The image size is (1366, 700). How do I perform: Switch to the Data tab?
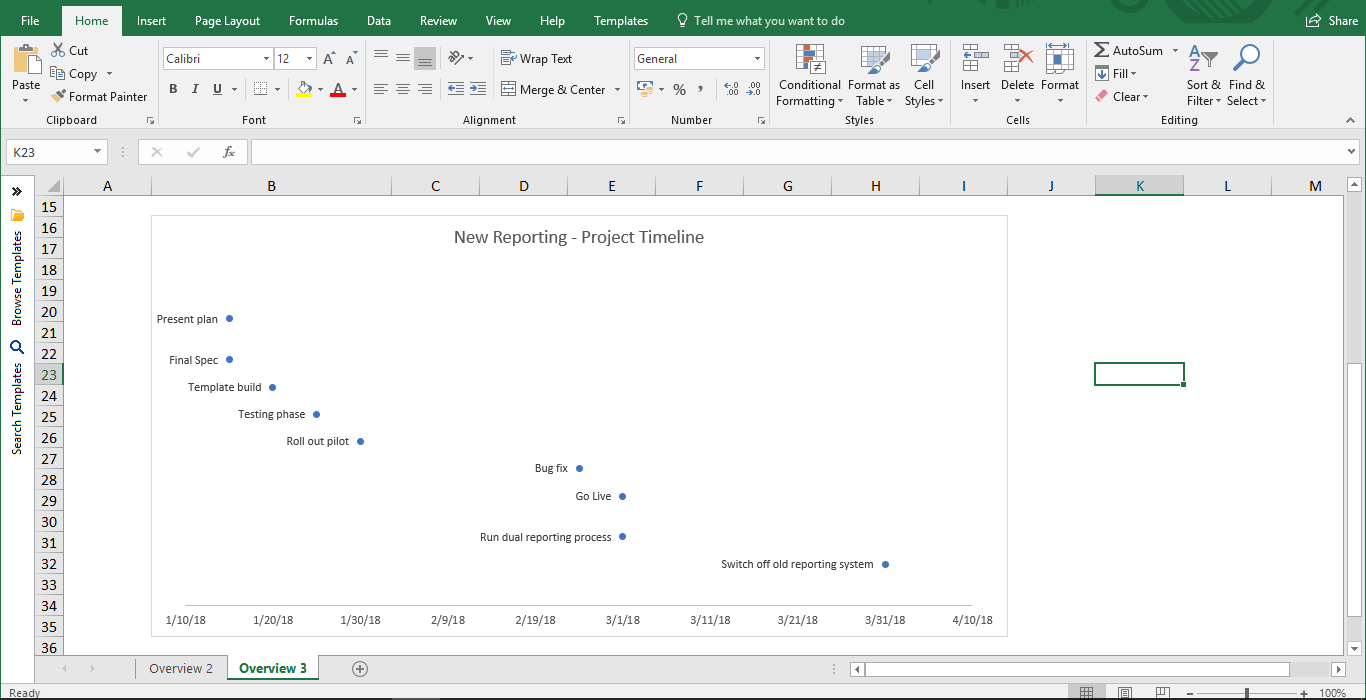379,20
